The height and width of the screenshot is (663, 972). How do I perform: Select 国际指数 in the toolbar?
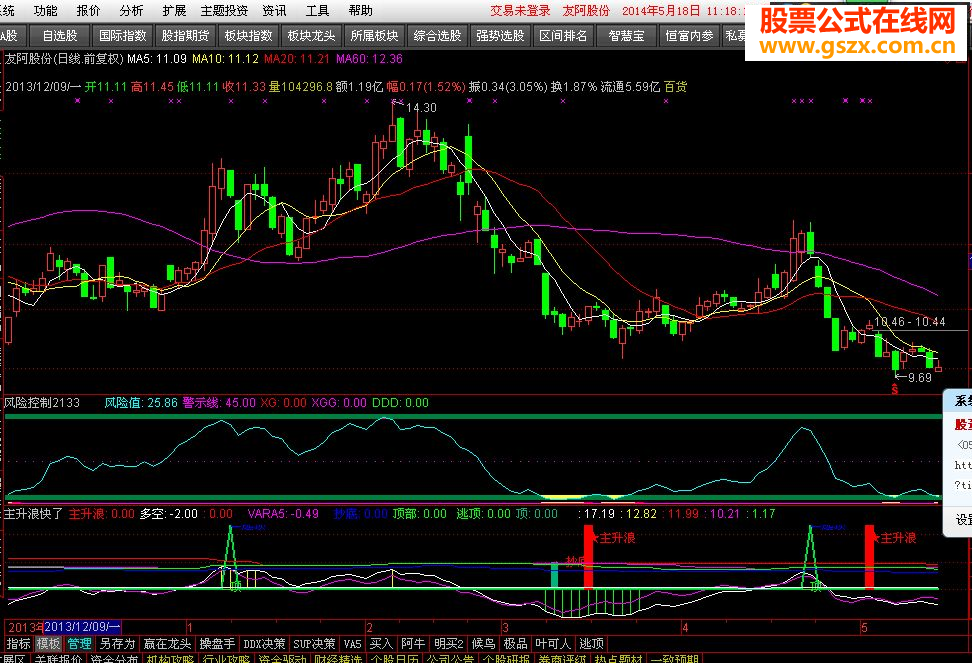point(123,36)
